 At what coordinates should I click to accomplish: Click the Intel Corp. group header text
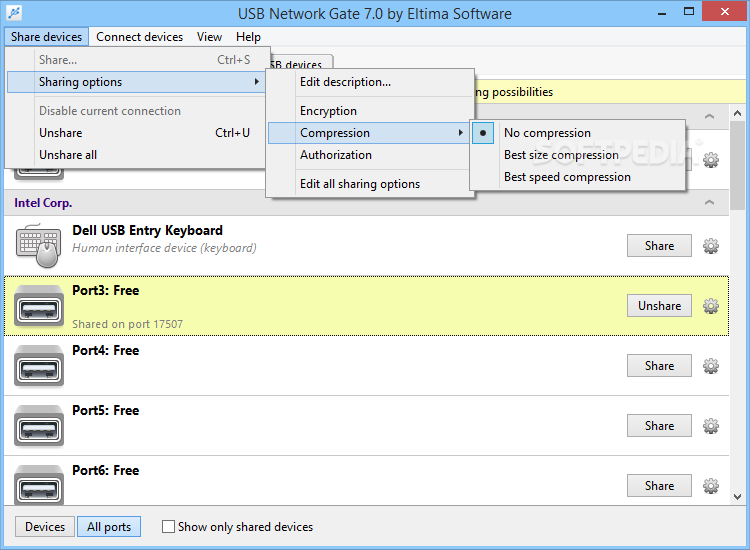(x=43, y=203)
